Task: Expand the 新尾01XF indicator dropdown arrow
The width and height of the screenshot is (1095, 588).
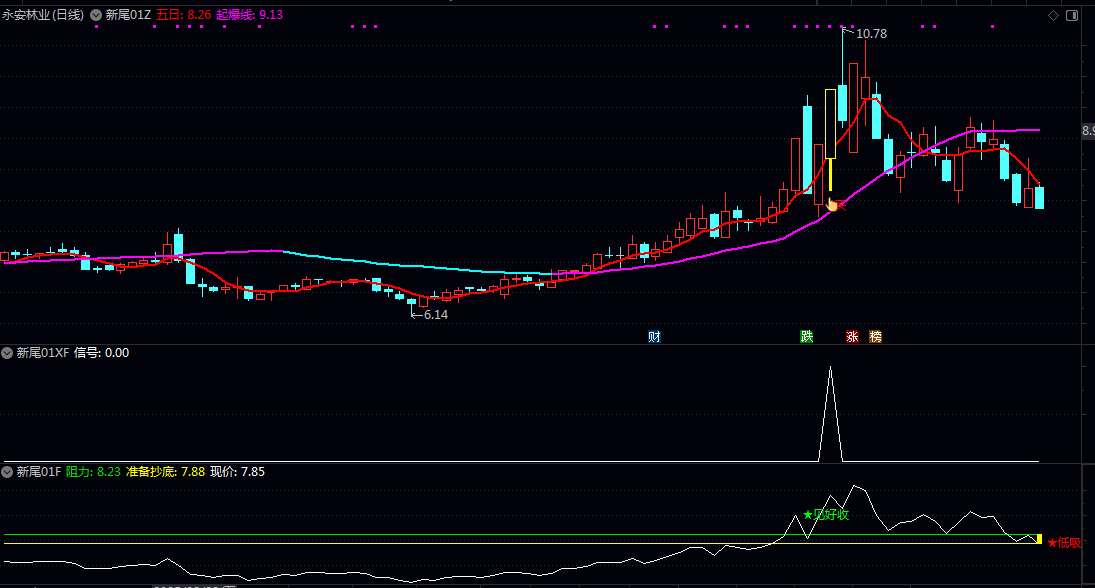Action: point(7,353)
